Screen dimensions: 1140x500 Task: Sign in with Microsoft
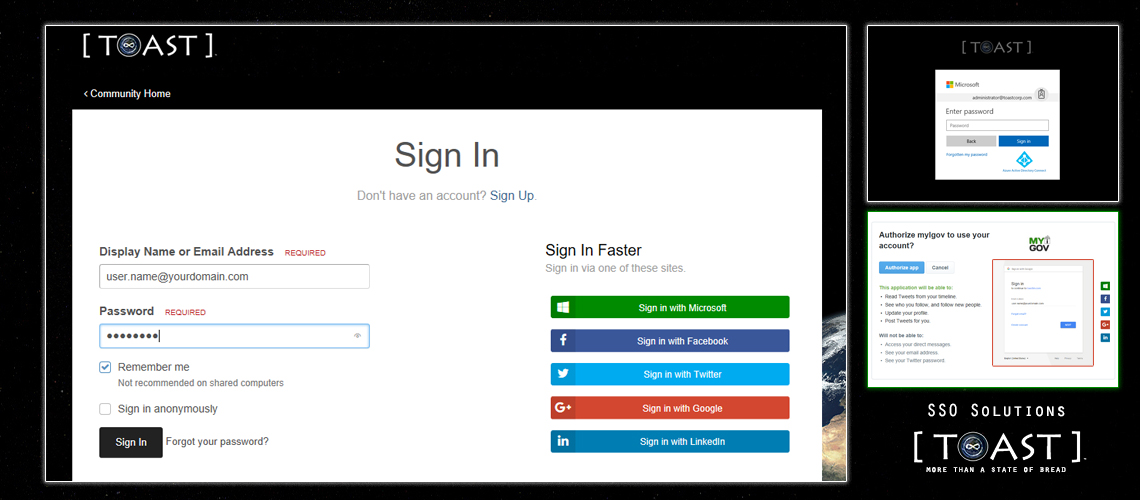670,307
